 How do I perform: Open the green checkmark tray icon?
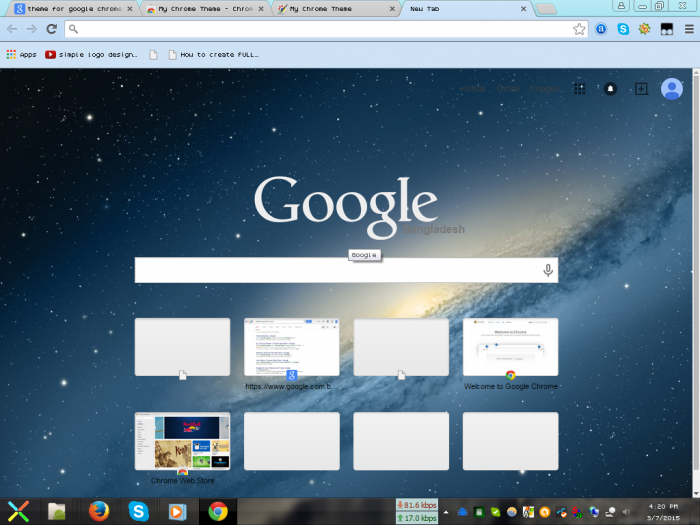495,512
